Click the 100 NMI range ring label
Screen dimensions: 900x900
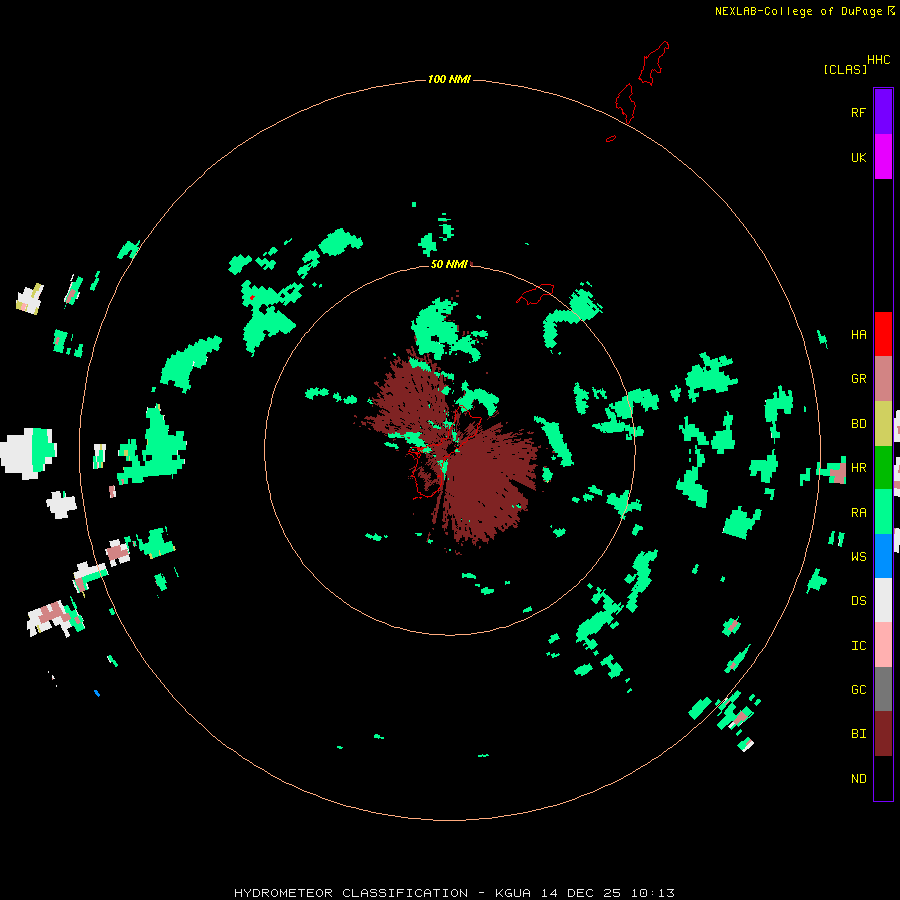click(x=449, y=79)
